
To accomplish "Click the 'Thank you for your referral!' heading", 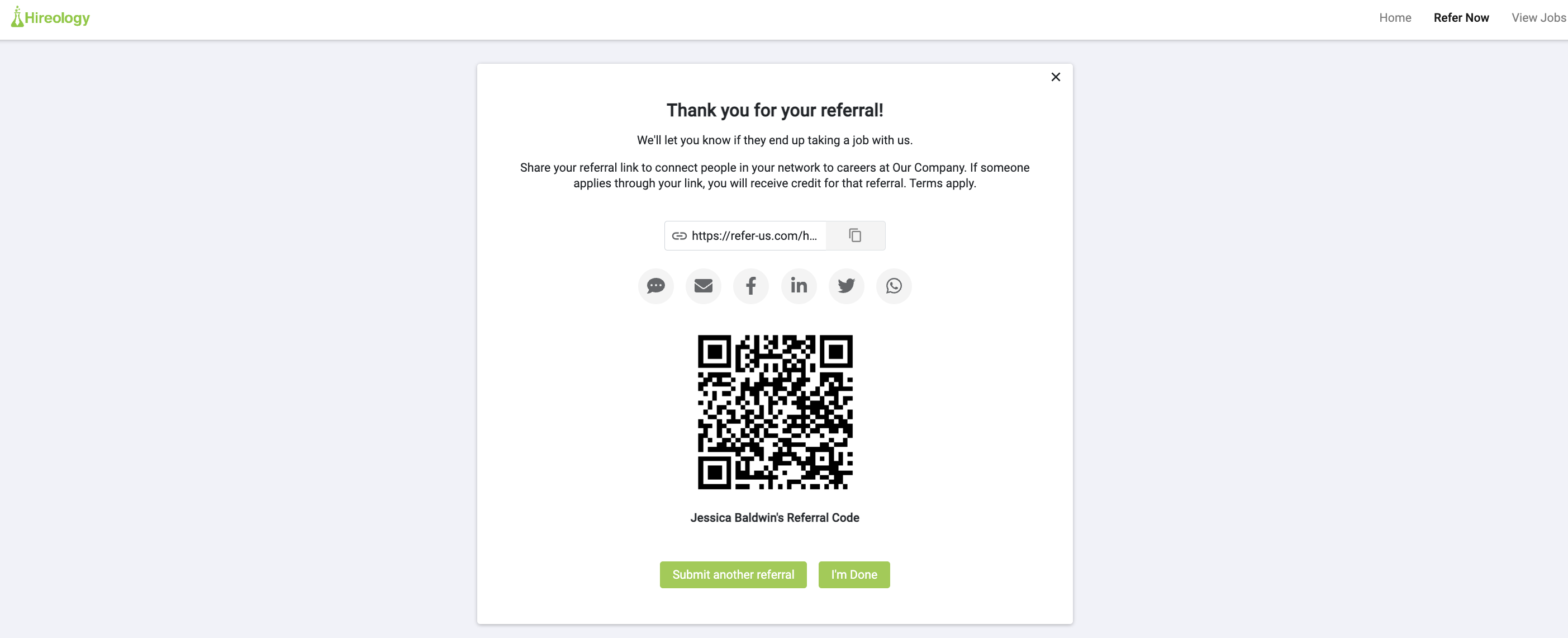I will coord(775,110).
